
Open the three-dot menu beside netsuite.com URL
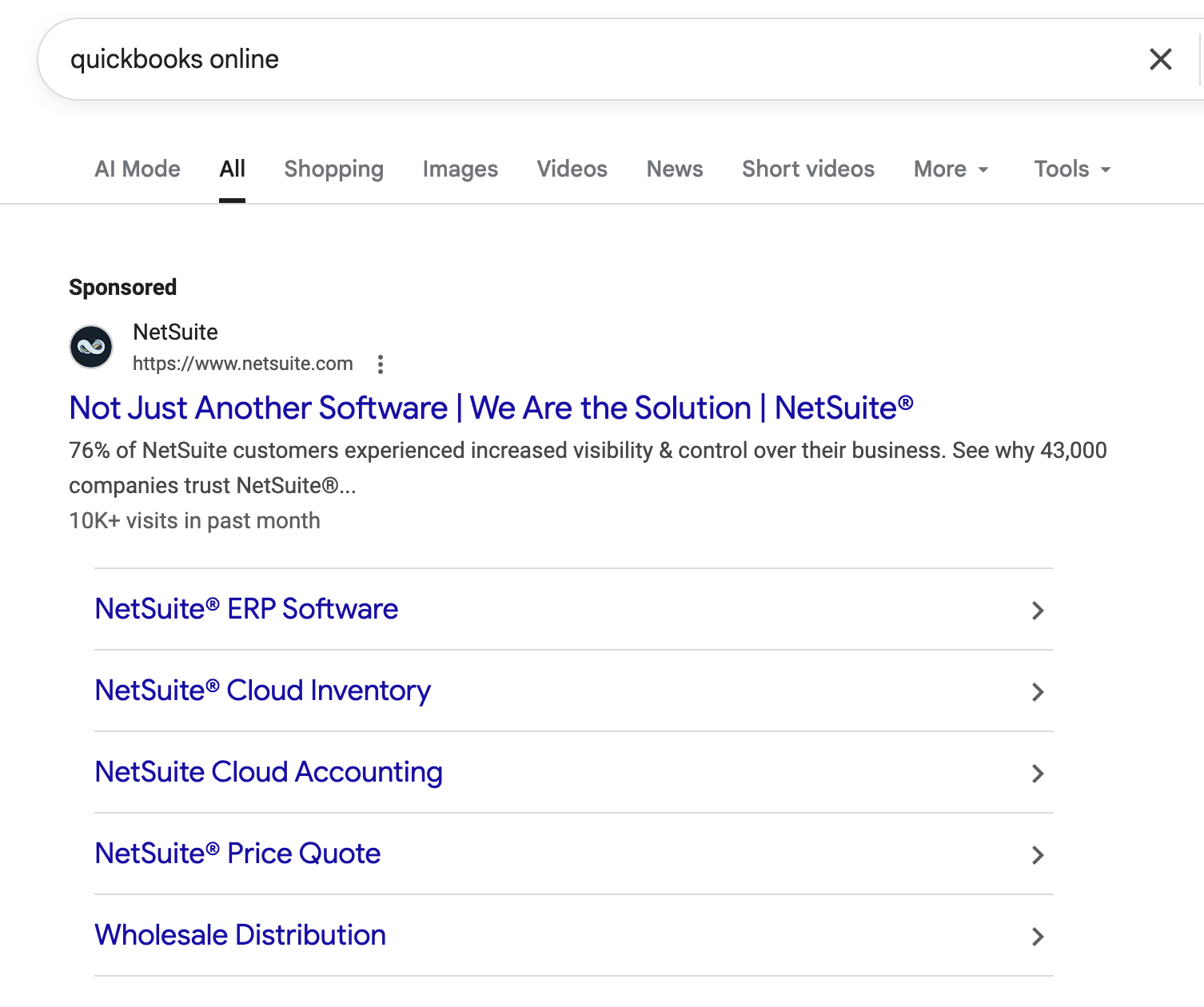point(381,364)
